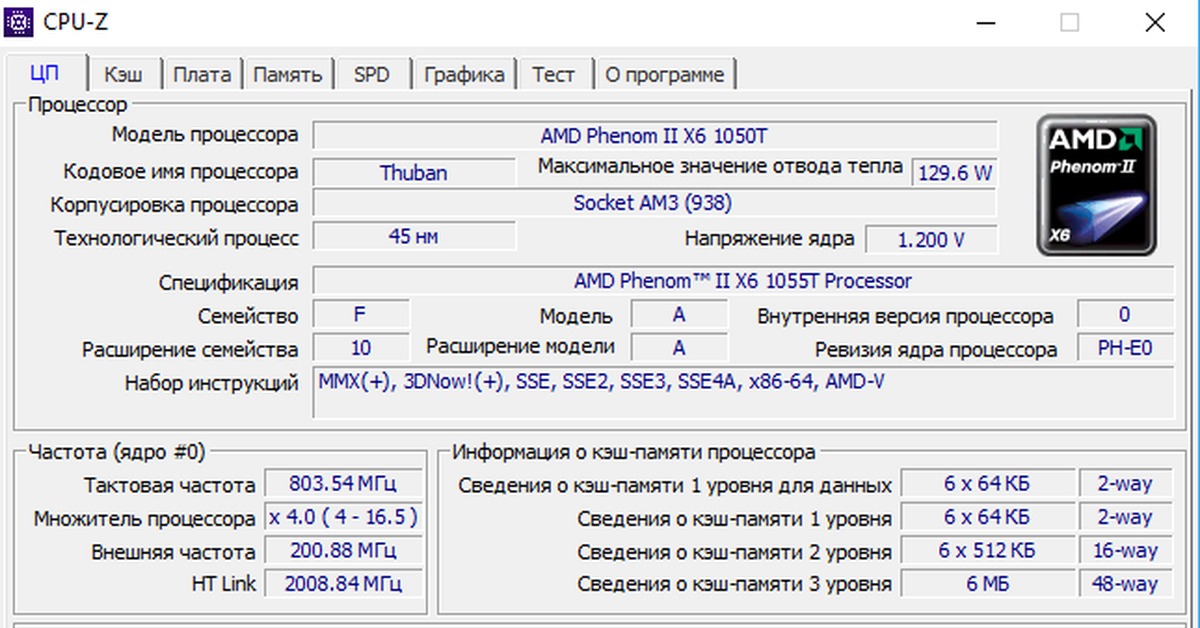Select the 6 МБ level 3 cache value

(986, 584)
